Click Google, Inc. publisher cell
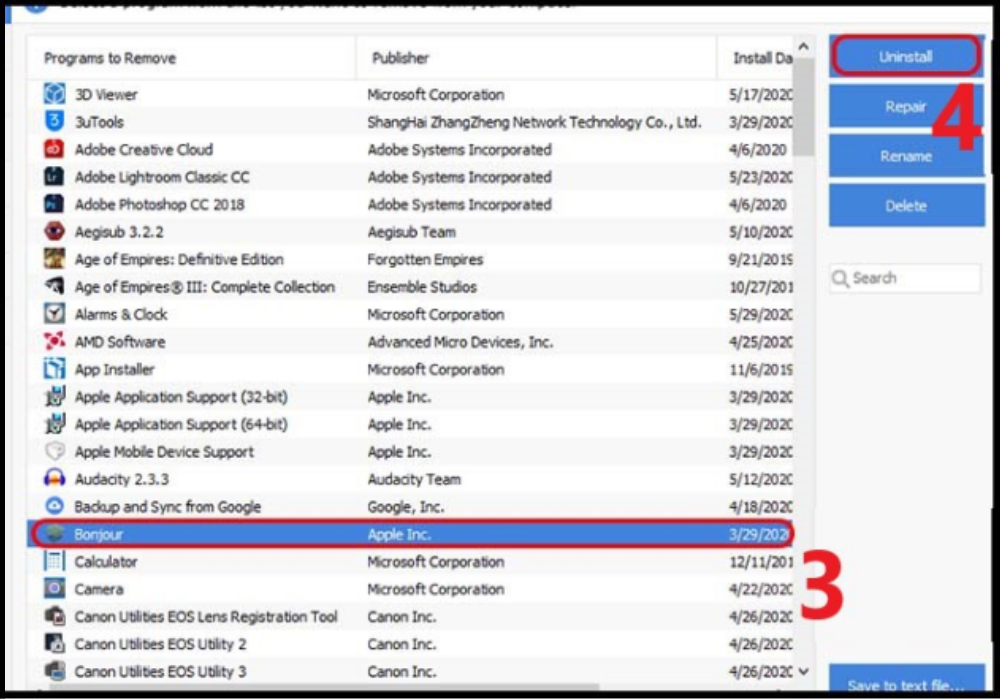This screenshot has width=1000, height=700. click(x=406, y=506)
